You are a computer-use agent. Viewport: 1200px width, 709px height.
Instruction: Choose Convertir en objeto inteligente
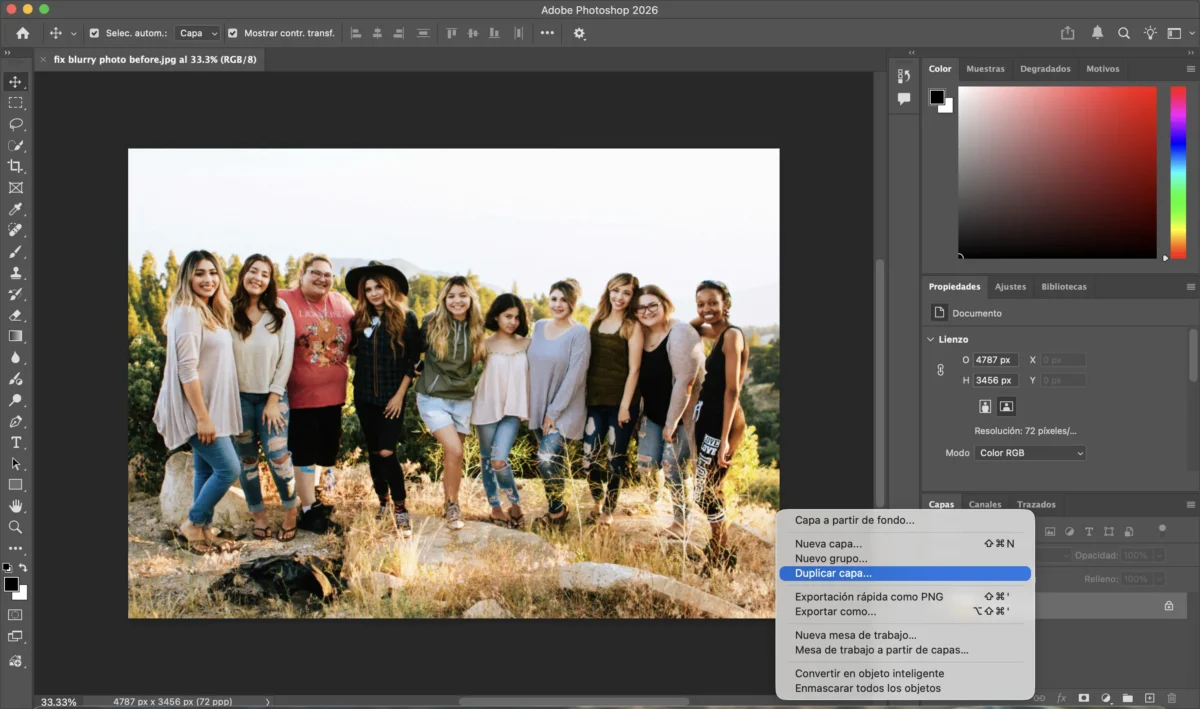pyautogui.click(x=904, y=674)
